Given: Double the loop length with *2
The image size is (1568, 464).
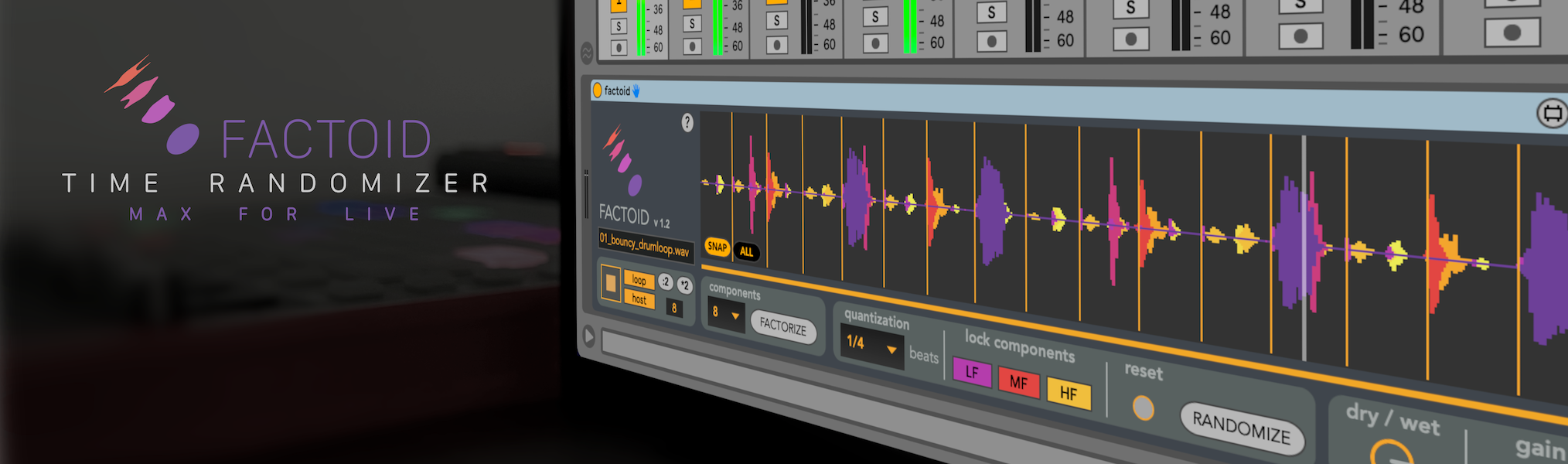Looking at the screenshot, I should (x=684, y=285).
